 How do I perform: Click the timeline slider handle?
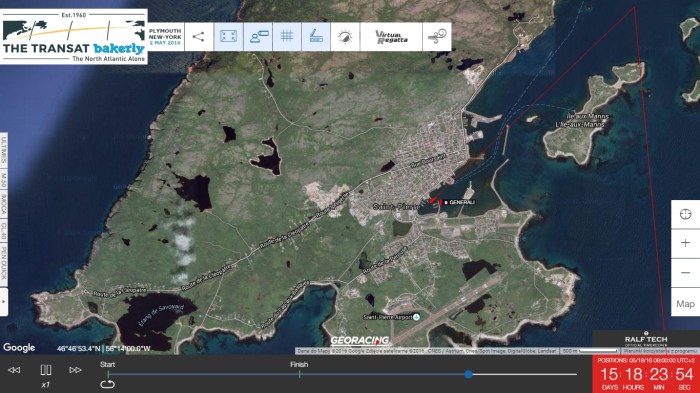click(468, 374)
